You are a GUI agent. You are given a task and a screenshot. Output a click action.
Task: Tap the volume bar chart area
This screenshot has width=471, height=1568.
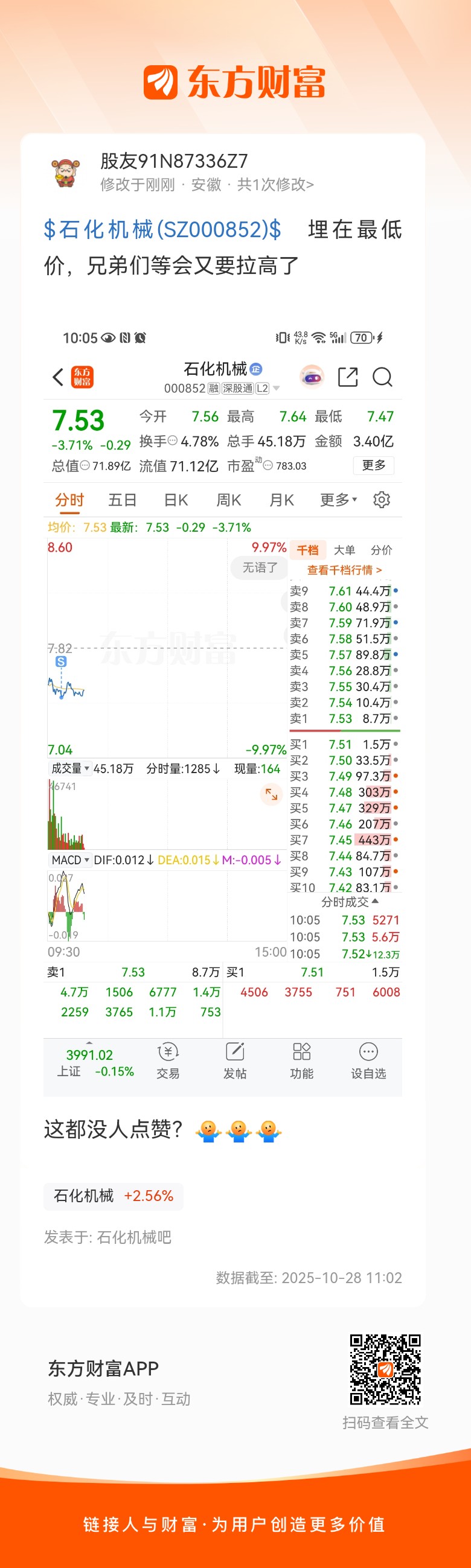[x=165, y=814]
